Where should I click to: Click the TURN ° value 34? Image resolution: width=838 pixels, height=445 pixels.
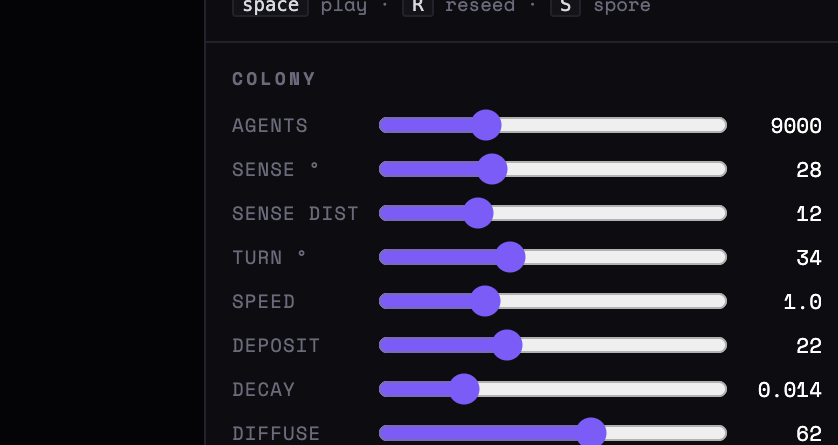point(809,258)
